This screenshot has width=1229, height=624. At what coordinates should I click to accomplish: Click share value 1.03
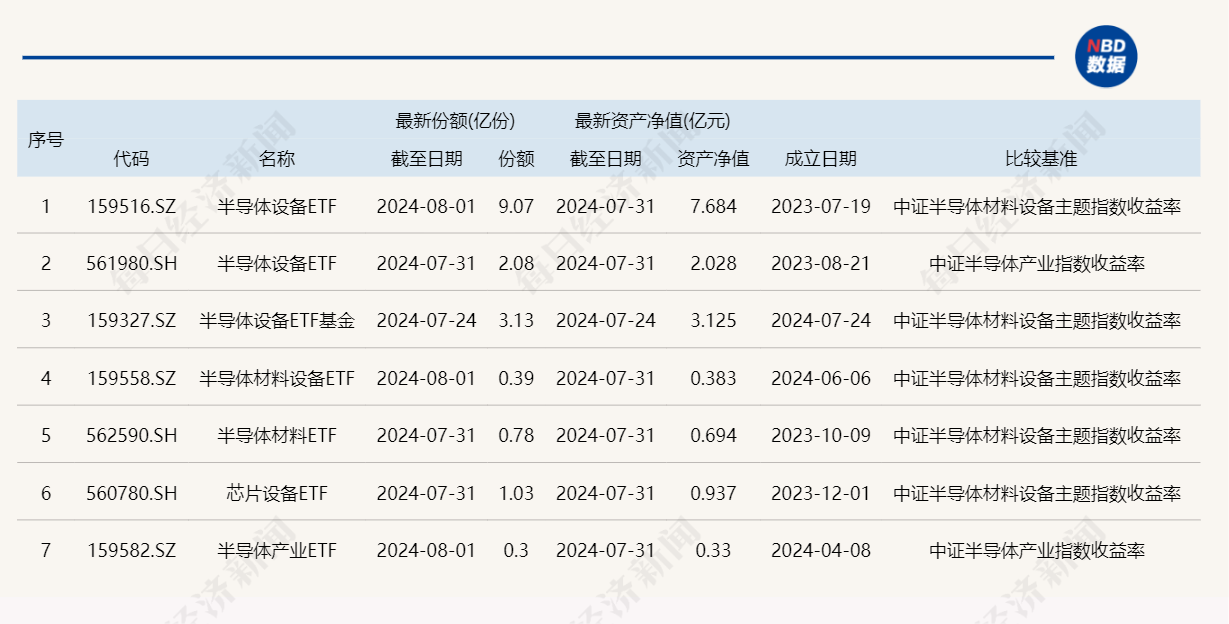[516, 493]
